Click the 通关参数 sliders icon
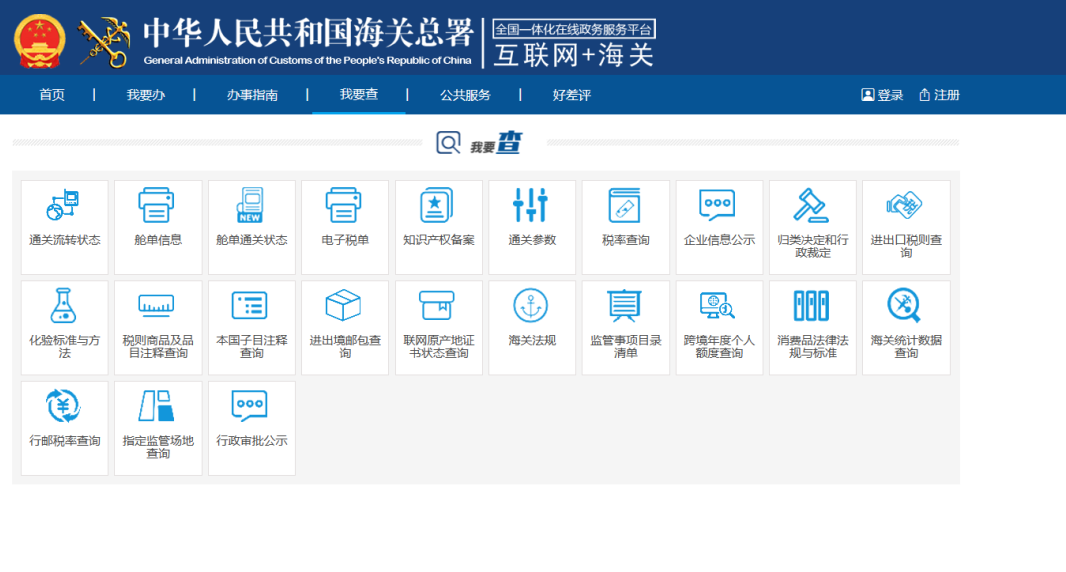The image size is (1066, 572). pyautogui.click(x=531, y=206)
